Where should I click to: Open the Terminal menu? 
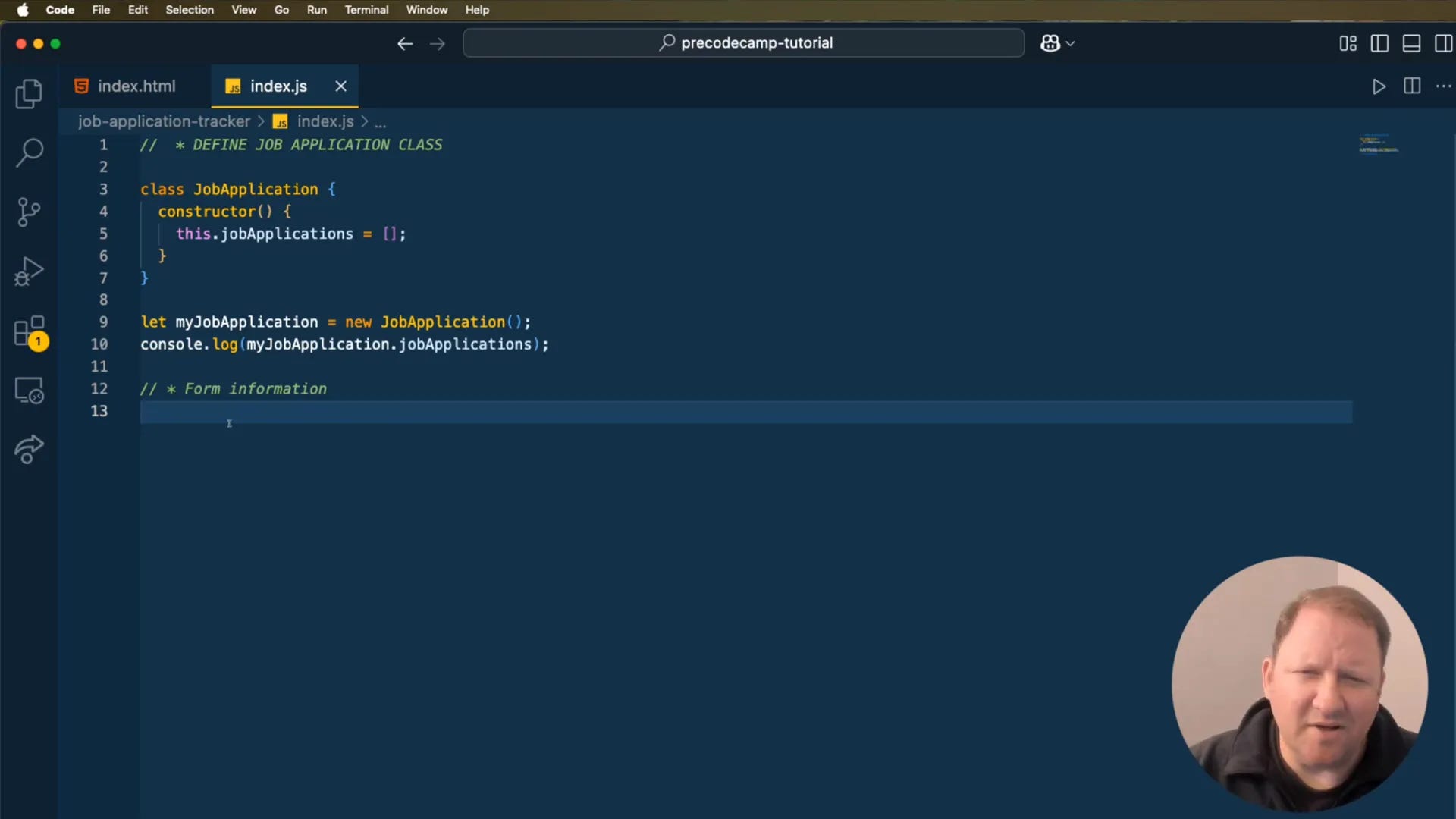point(366,10)
